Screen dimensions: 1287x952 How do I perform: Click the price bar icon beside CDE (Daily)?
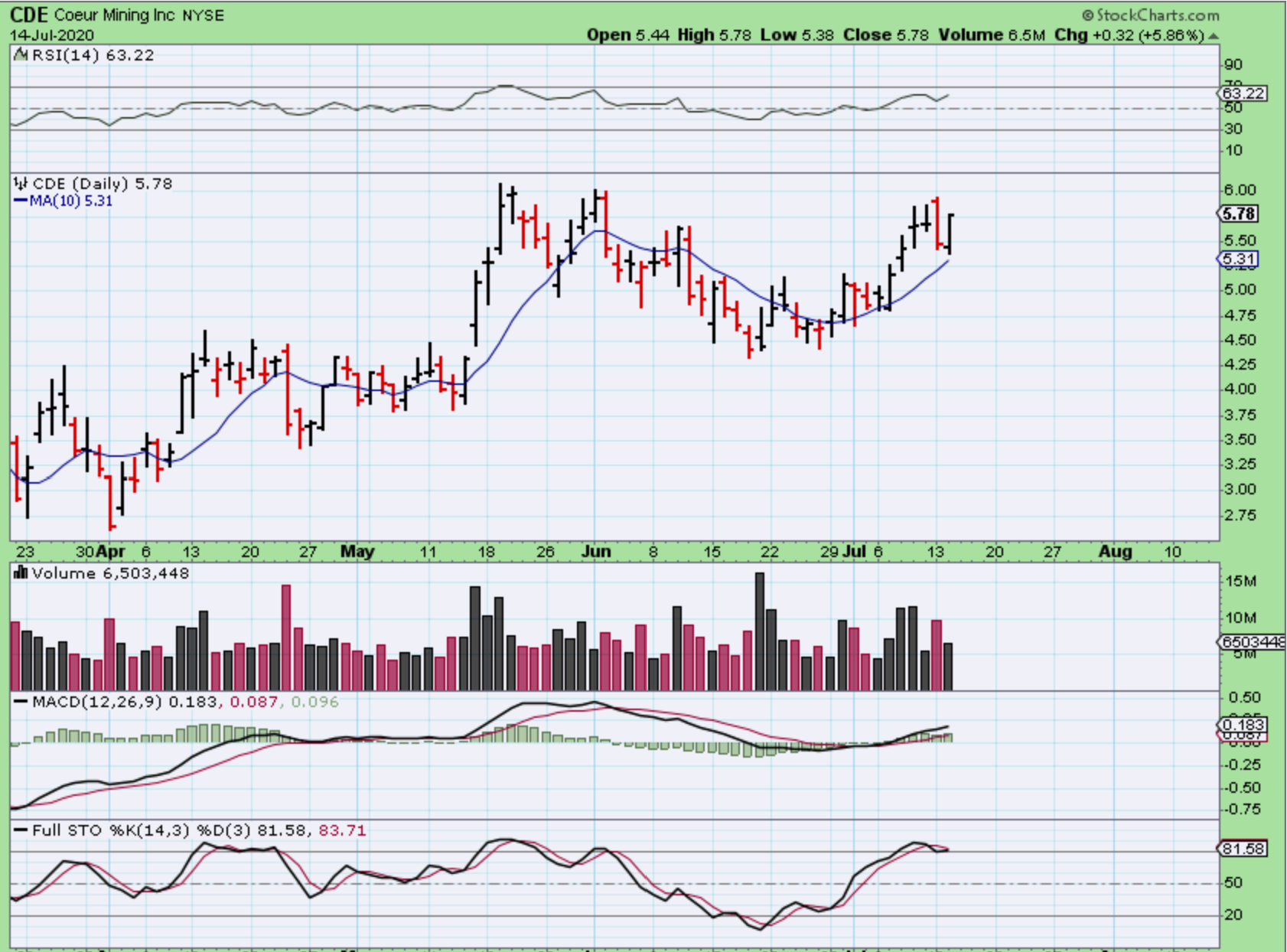21,184
